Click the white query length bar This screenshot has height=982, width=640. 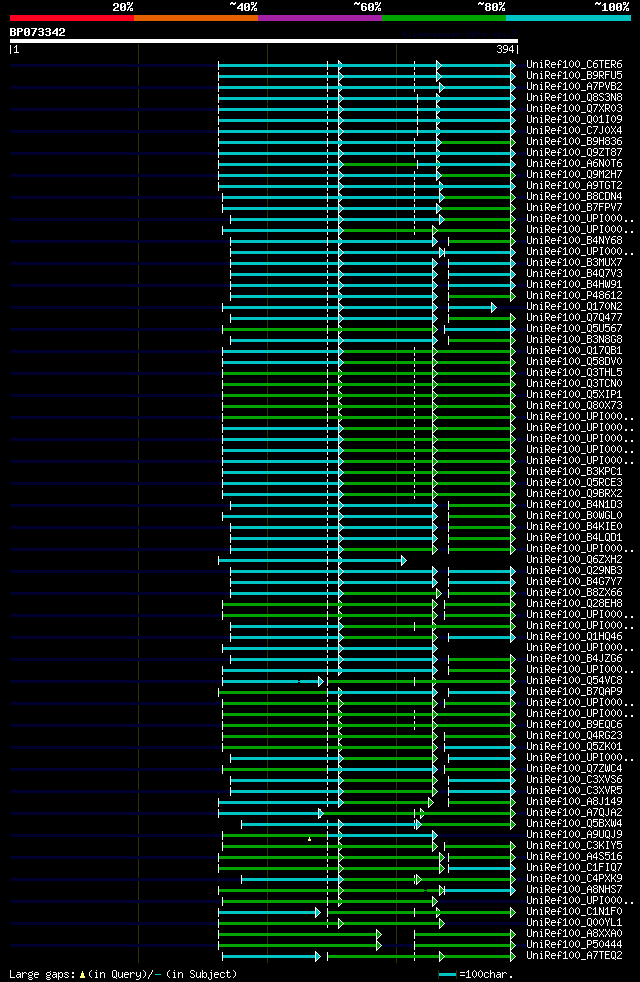pos(264,41)
